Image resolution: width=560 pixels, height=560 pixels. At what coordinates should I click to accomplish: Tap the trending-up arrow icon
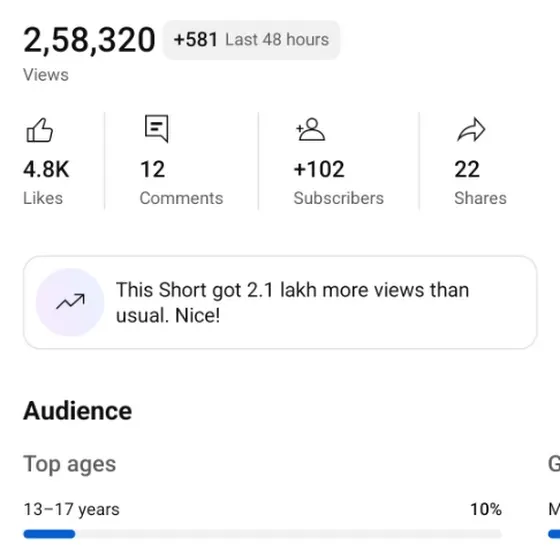(x=70, y=302)
